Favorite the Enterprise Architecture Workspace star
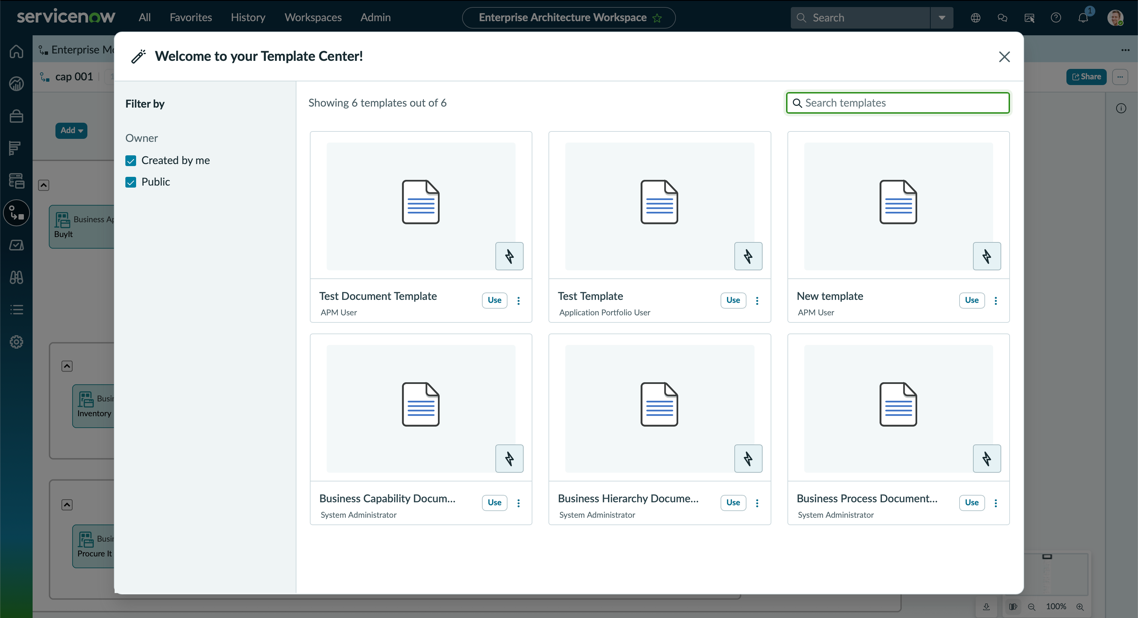Image resolution: width=1138 pixels, height=618 pixels. coord(658,18)
